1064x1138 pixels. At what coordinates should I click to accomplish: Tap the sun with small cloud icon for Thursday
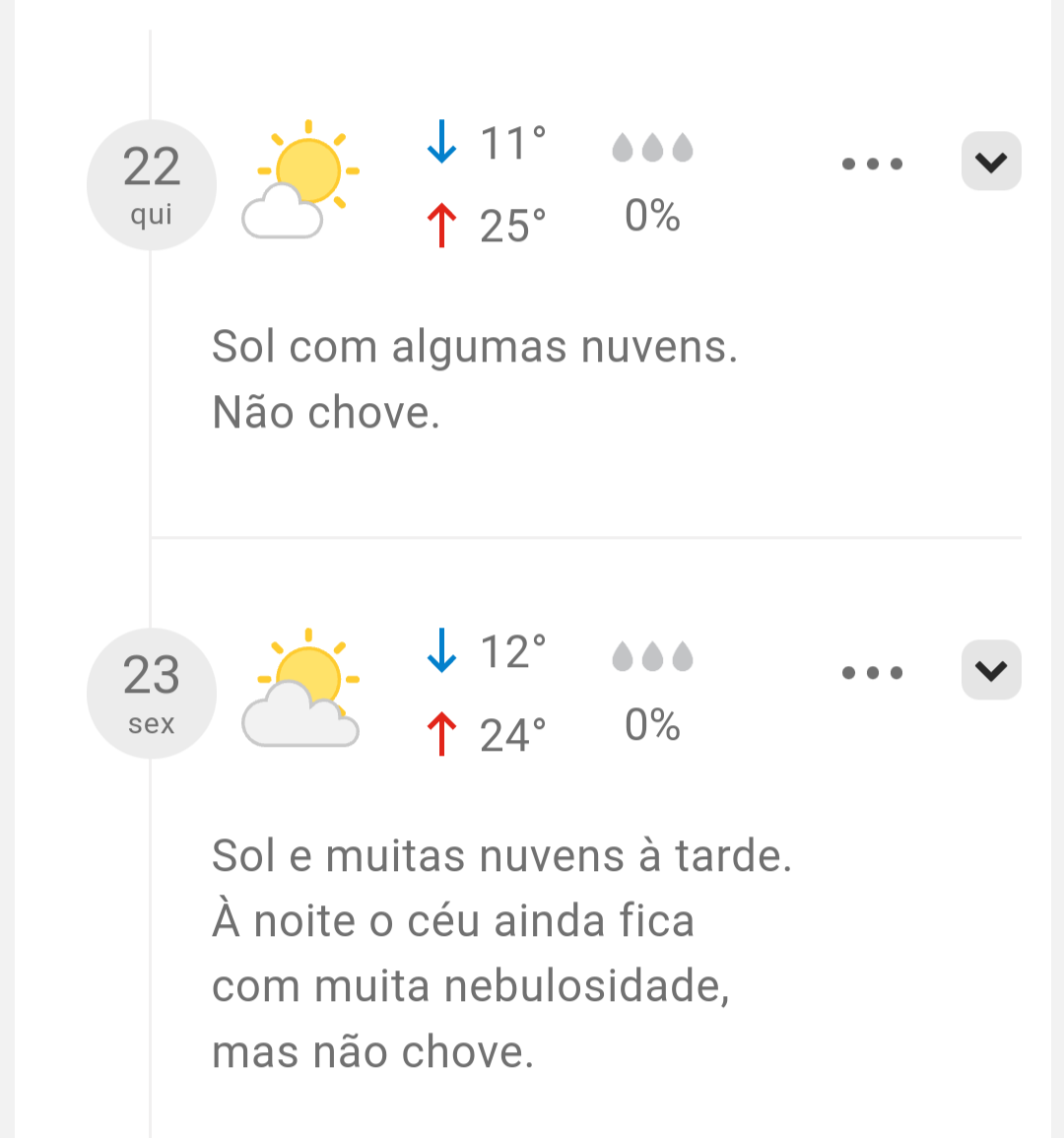(300, 179)
